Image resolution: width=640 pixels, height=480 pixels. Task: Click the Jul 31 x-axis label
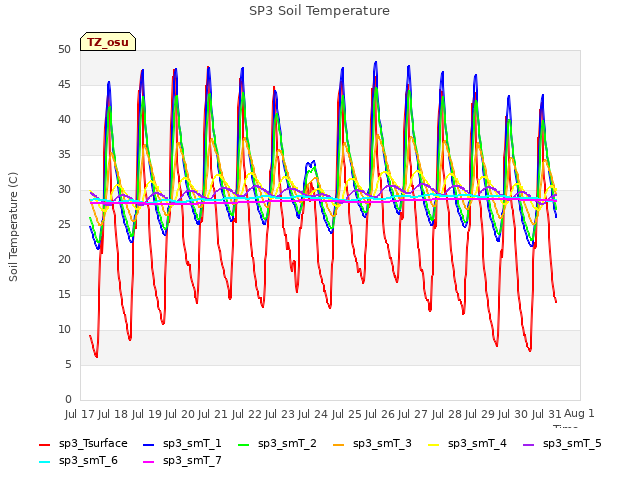click(547, 414)
